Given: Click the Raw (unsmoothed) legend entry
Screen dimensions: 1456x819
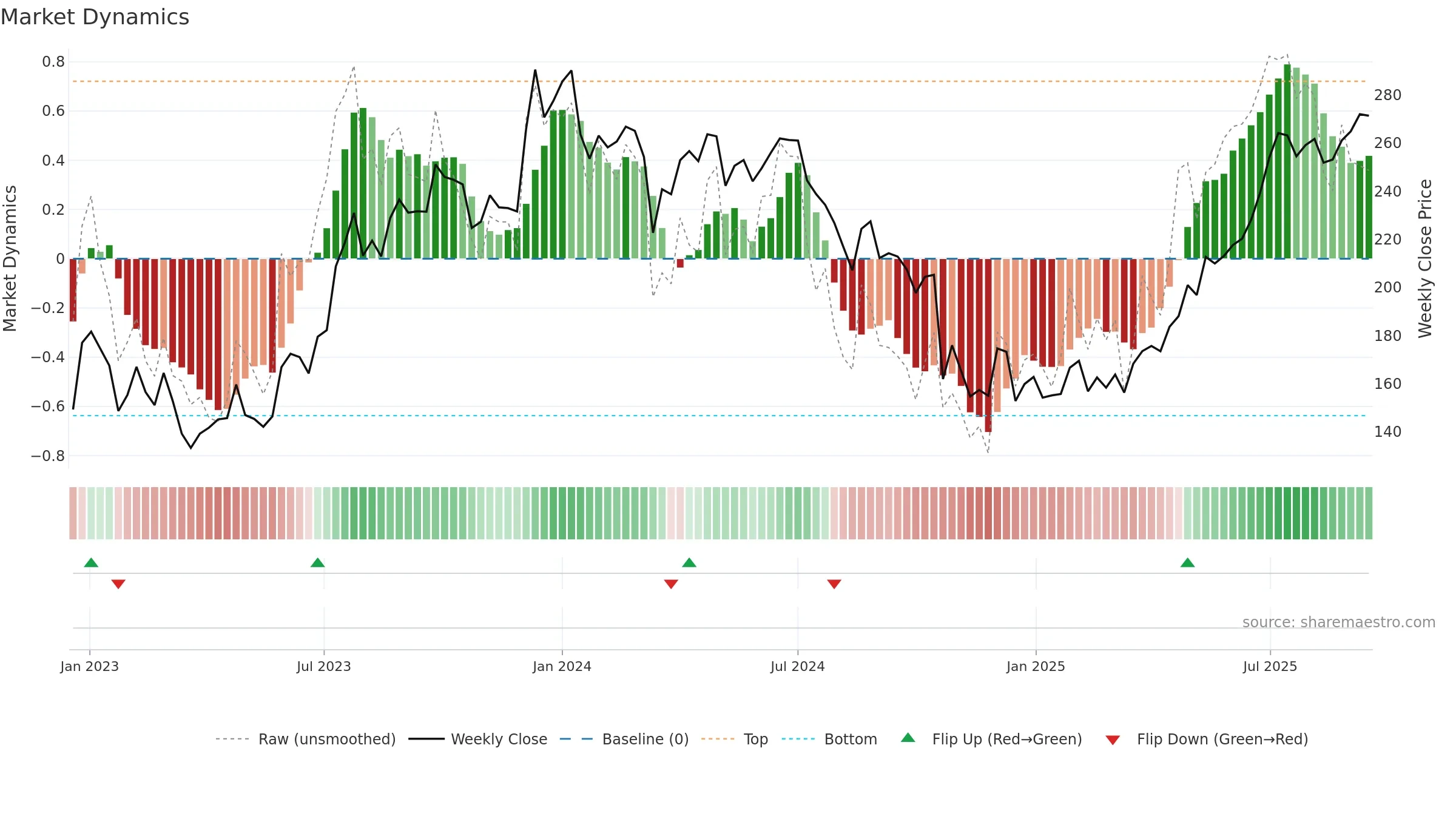Looking at the screenshot, I should coord(305,739).
